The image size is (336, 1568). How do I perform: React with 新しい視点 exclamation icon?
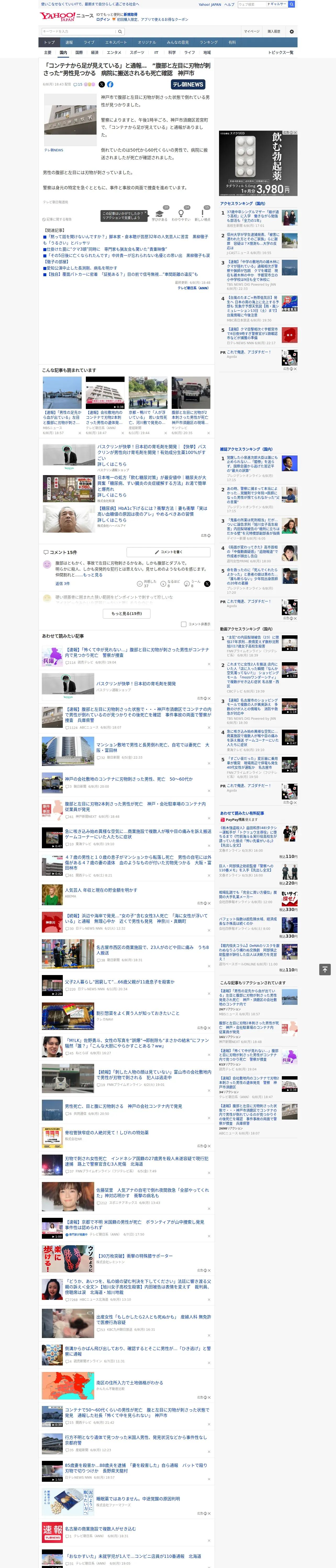pos(203,214)
